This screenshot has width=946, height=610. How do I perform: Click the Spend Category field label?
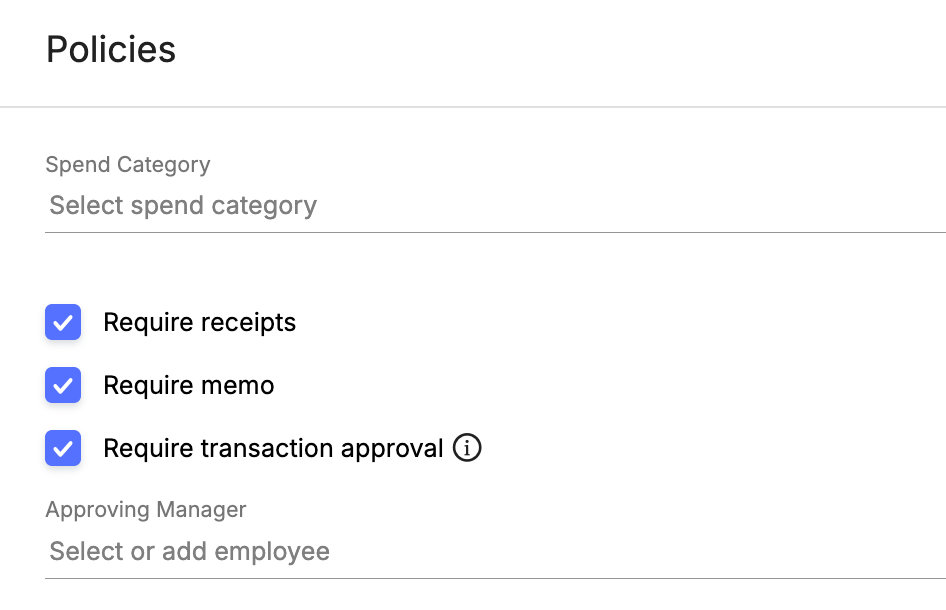tap(128, 164)
